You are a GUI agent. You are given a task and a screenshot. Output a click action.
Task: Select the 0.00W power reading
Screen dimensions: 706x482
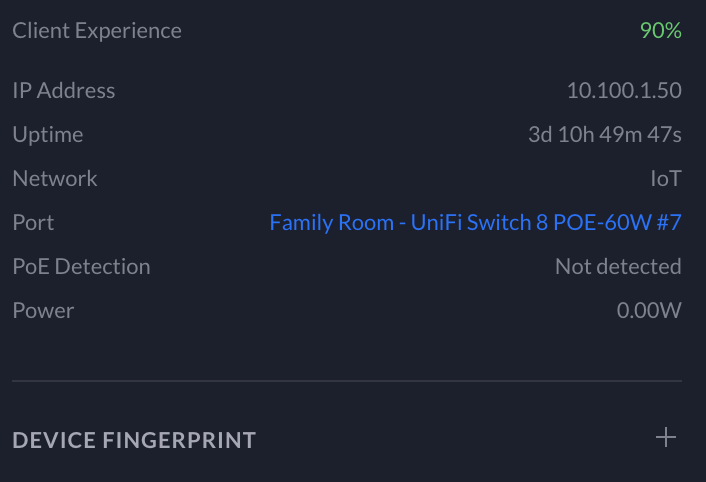(649, 310)
